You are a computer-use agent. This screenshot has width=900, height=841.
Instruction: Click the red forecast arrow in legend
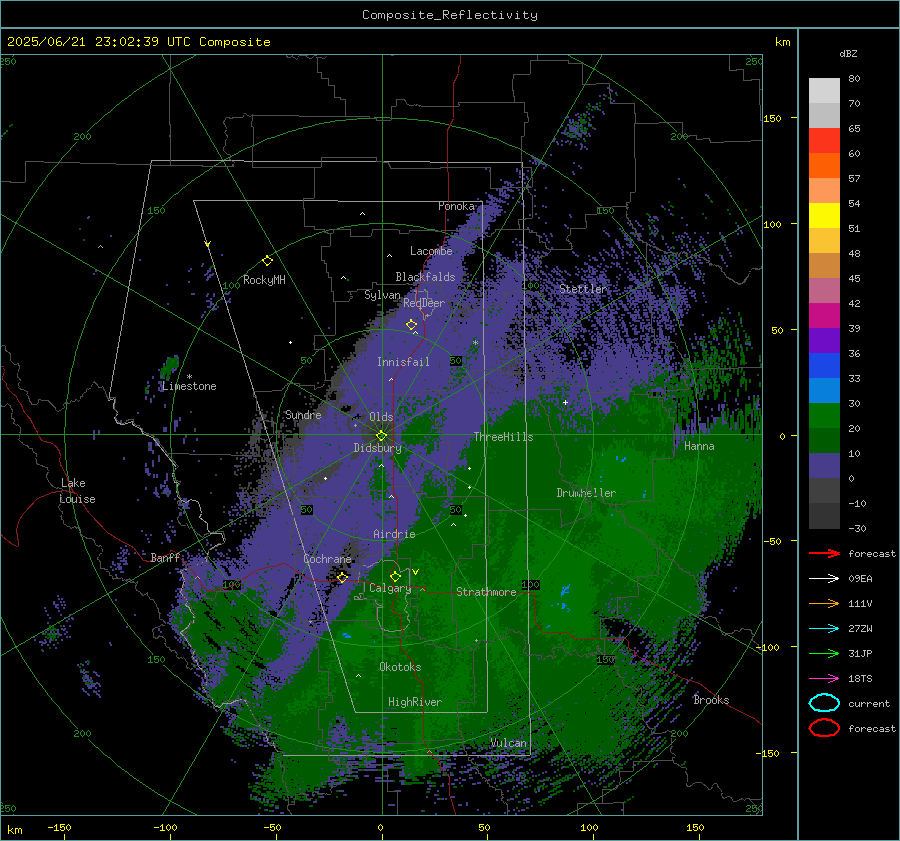pos(824,553)
